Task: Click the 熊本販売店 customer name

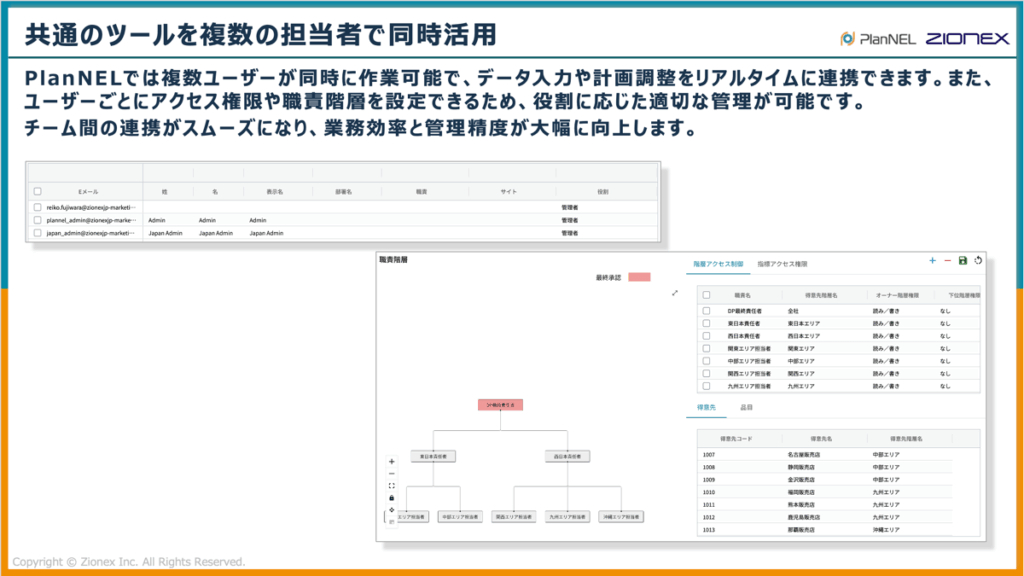Action: [x=801, y=504]
